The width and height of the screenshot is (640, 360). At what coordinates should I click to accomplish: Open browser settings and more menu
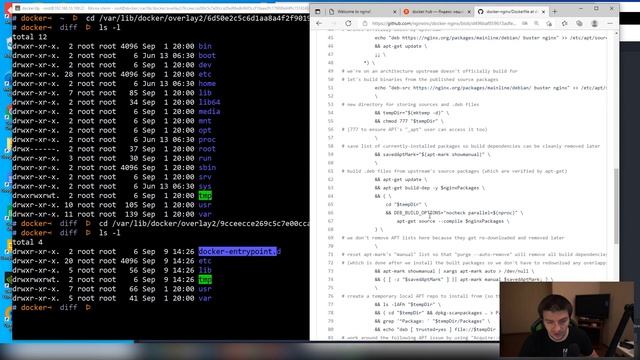click(610, 24)
